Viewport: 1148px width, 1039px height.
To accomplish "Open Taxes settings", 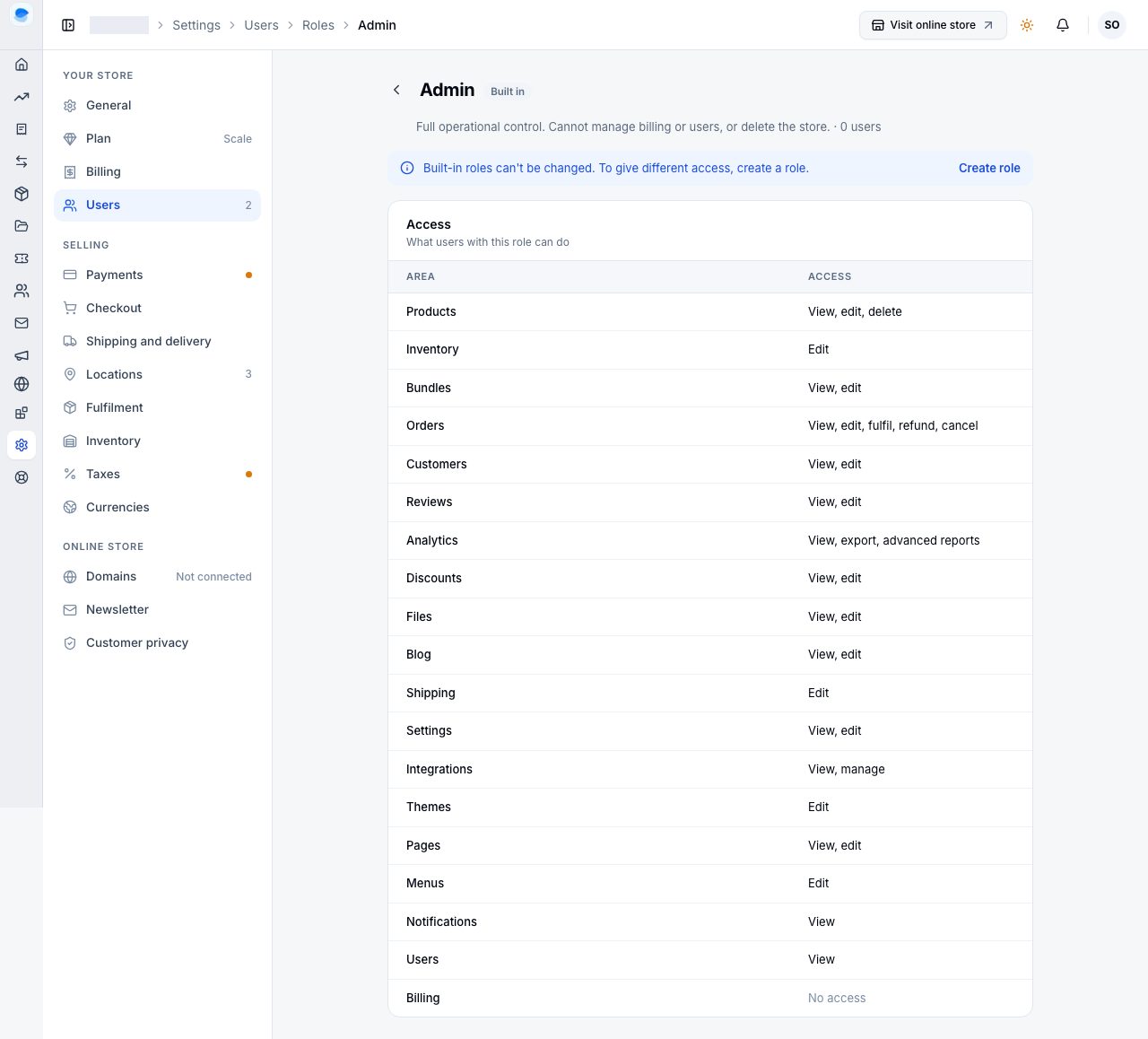I will 157,475.
